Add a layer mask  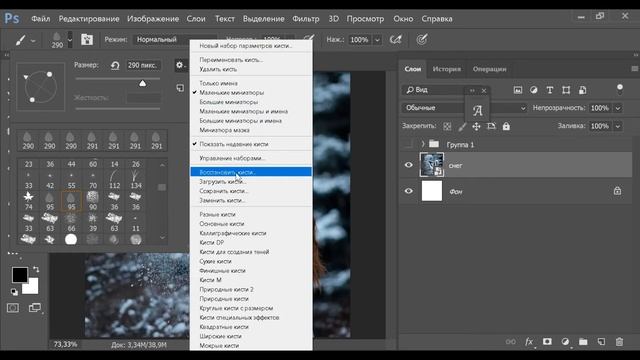(x=547, y=342)
